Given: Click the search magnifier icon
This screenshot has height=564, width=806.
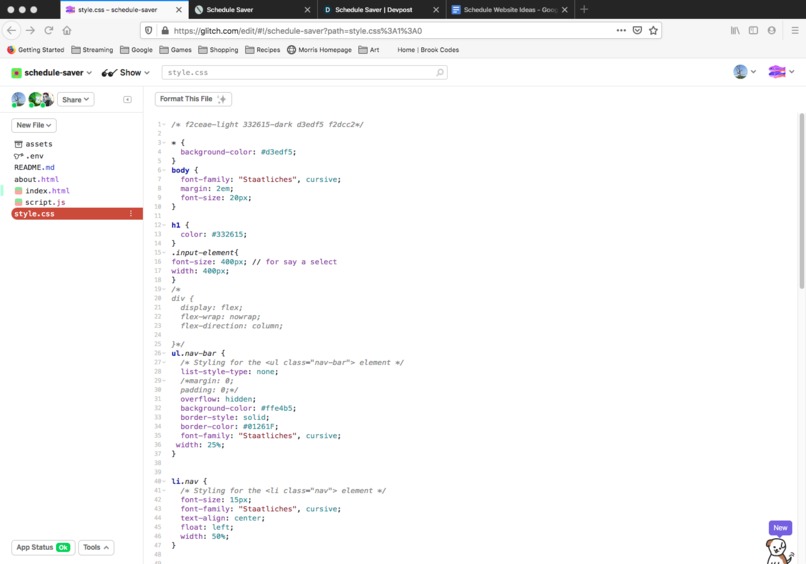Looking at the screenshot, I should point(439,72).
